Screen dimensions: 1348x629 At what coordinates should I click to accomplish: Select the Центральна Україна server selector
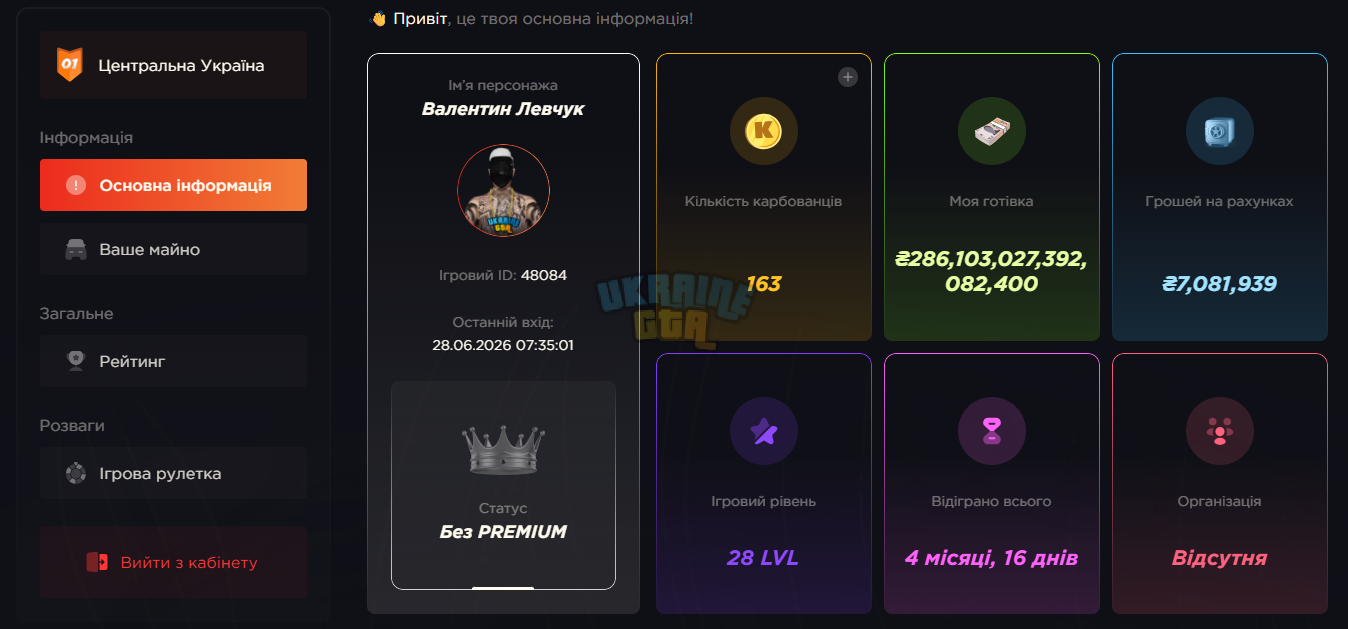tap(173, 65)
